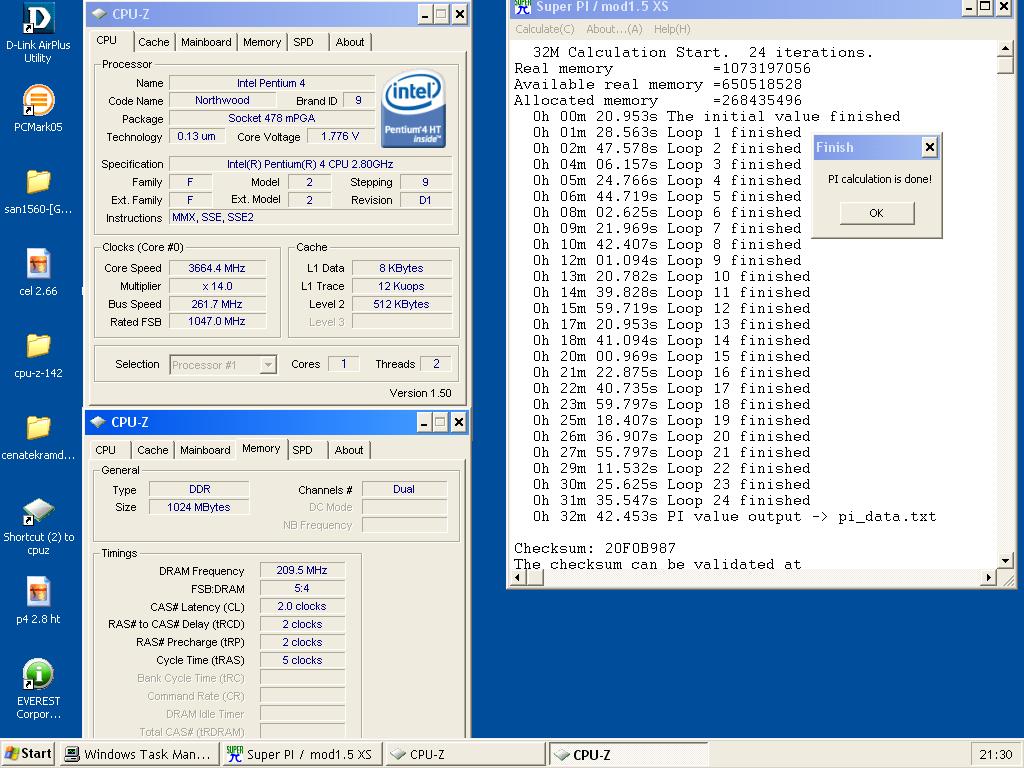Open D-Link AirPlus Utility desktop icon
The width and height of the screenshot is (1024, 768).
pos(38,33)
